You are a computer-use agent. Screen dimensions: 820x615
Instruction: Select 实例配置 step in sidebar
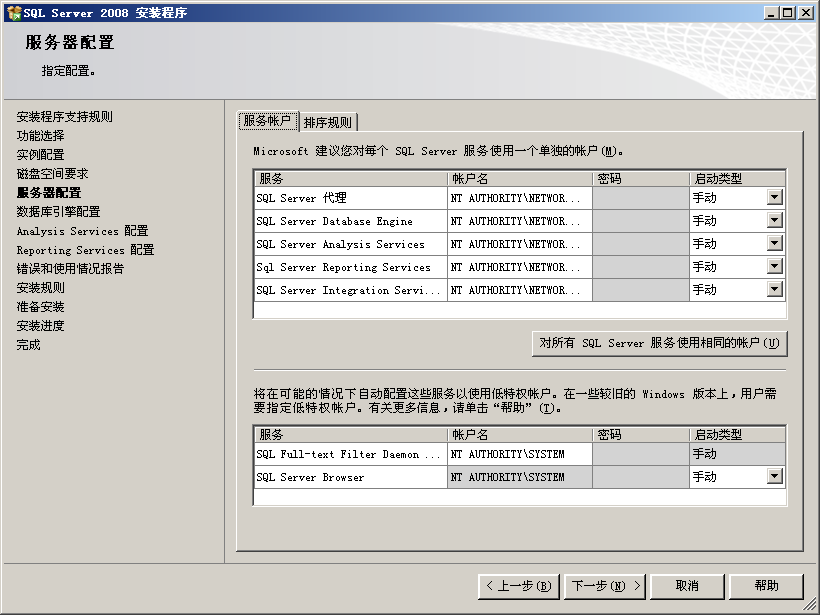(x=40, y=155)
